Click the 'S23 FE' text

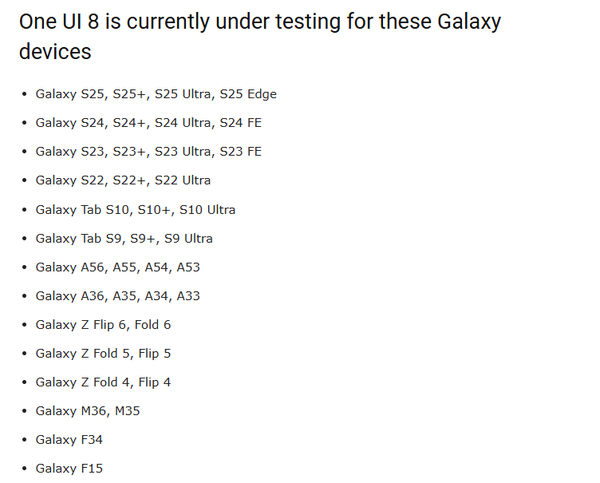point(242,152)
